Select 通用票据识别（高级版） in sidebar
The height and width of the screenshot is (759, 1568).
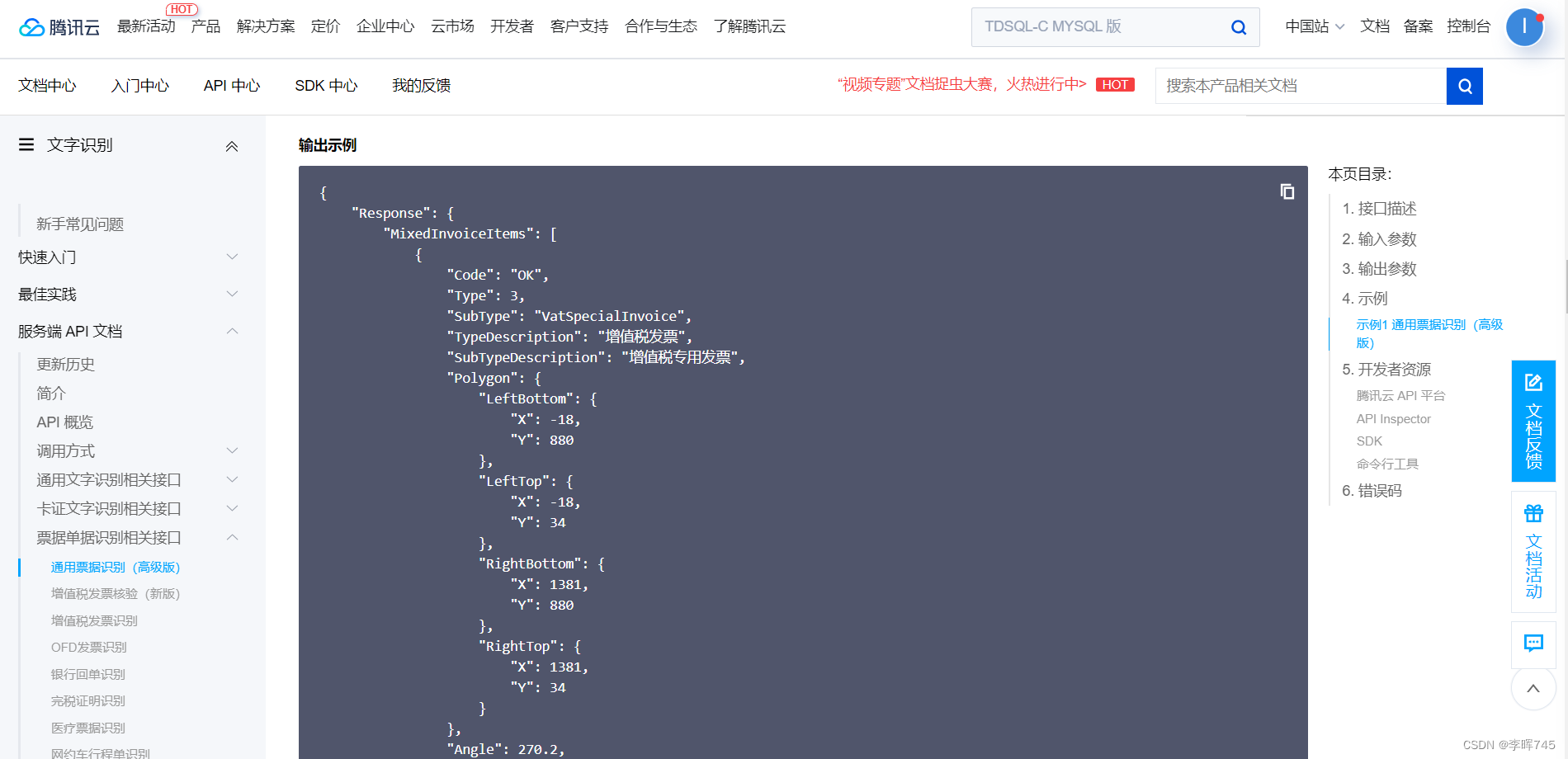(x=116, y=567)
